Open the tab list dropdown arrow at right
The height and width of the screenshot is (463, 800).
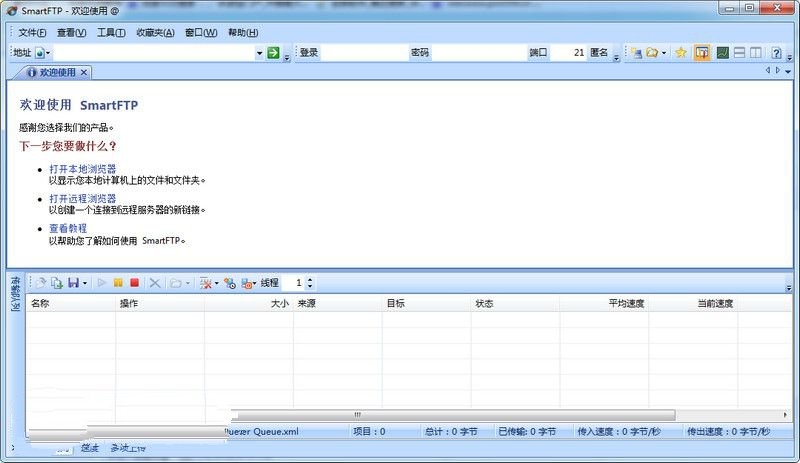click(788, 71)
